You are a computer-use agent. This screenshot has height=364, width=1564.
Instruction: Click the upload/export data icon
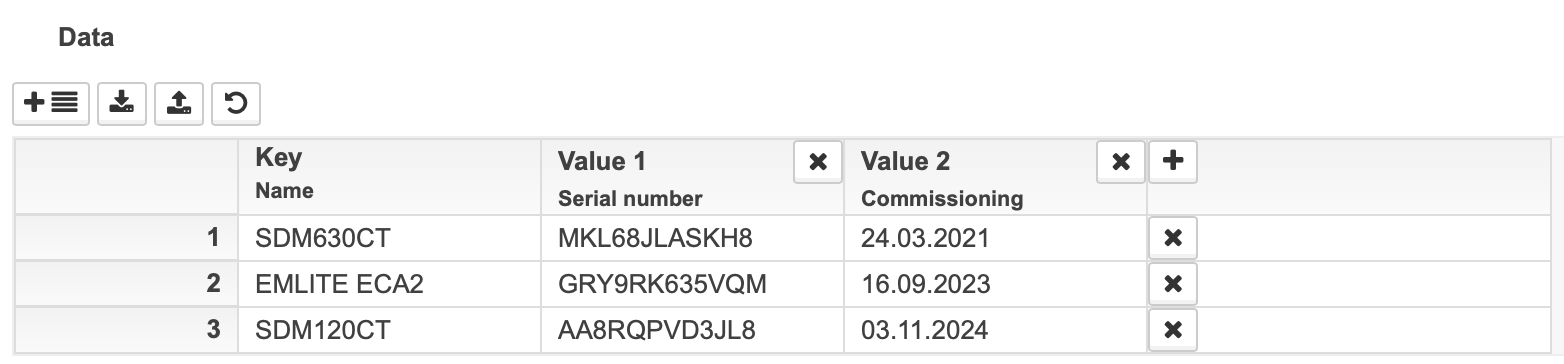179,103
